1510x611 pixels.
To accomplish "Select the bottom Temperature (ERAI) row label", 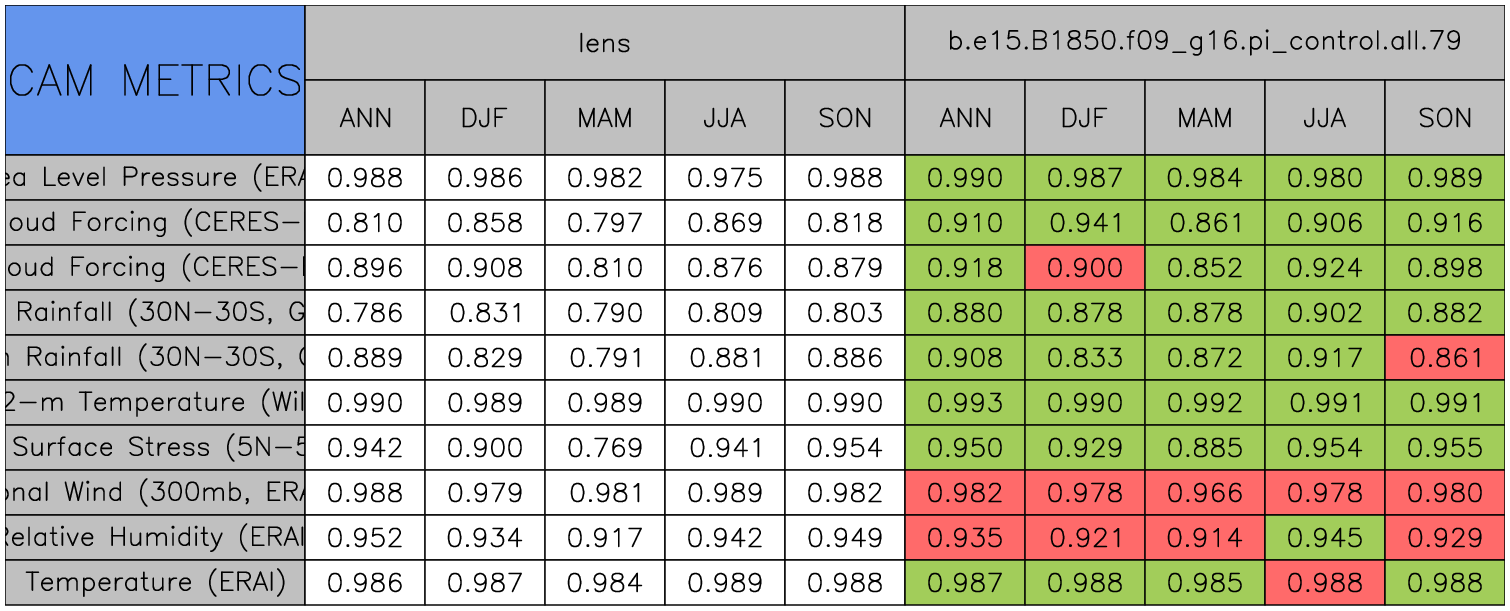I will (155, 582).
